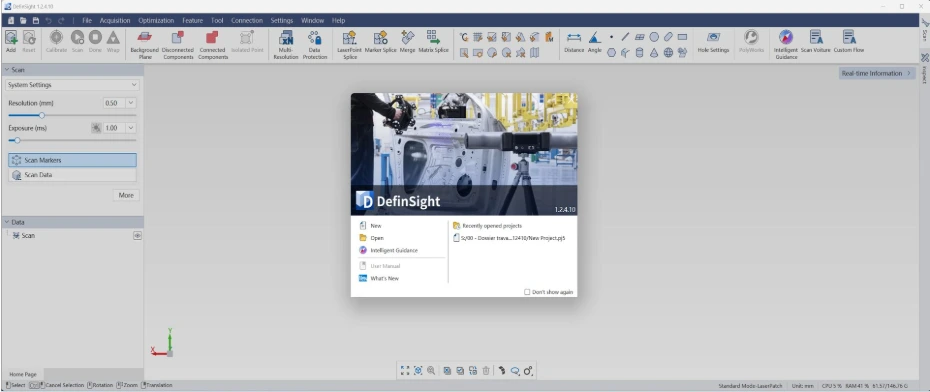Open the Data Protection tool
Screen dimensions: 930x392
(x=315, y=44)
